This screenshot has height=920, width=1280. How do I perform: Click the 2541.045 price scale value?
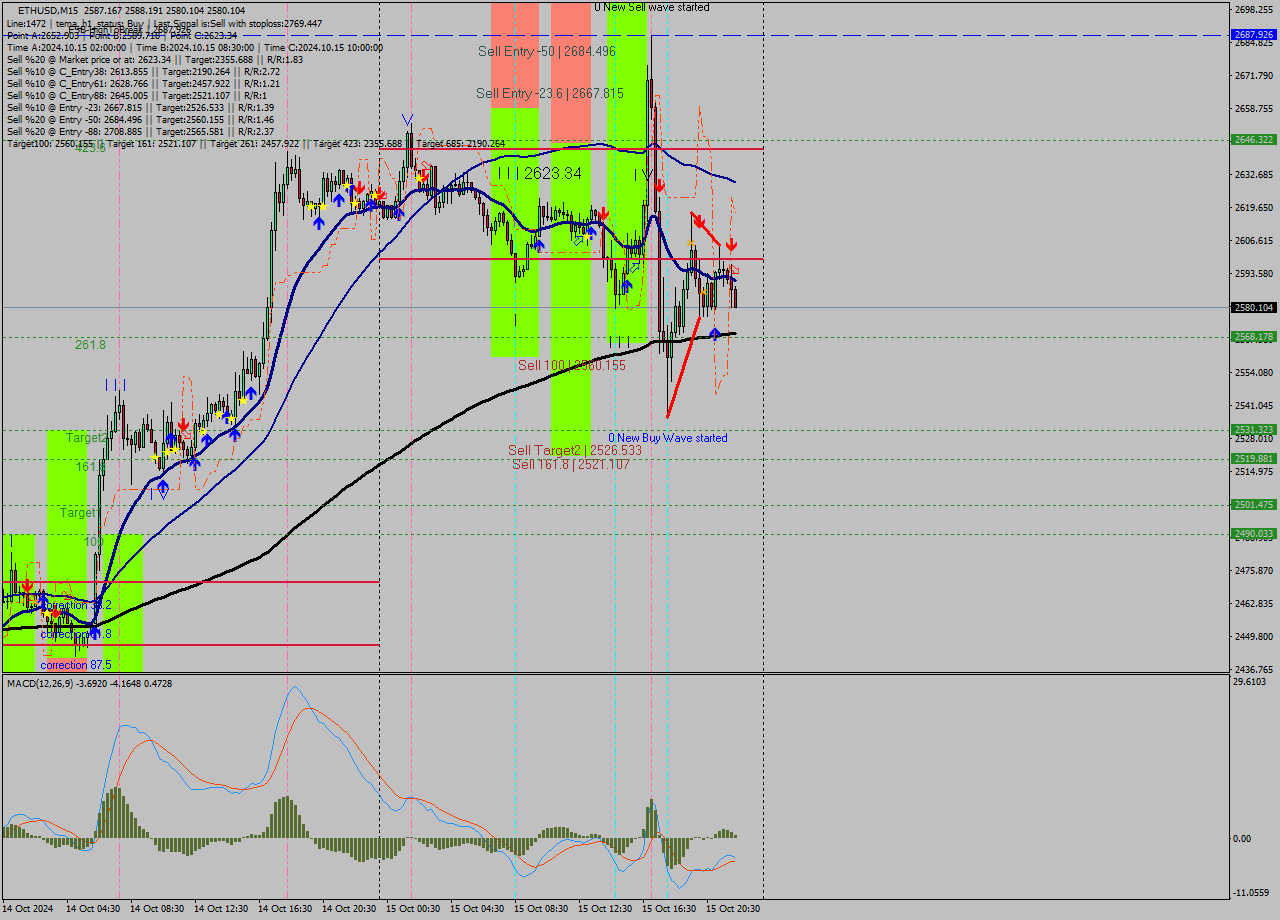pyautogui.click(x=1253, y=405)
